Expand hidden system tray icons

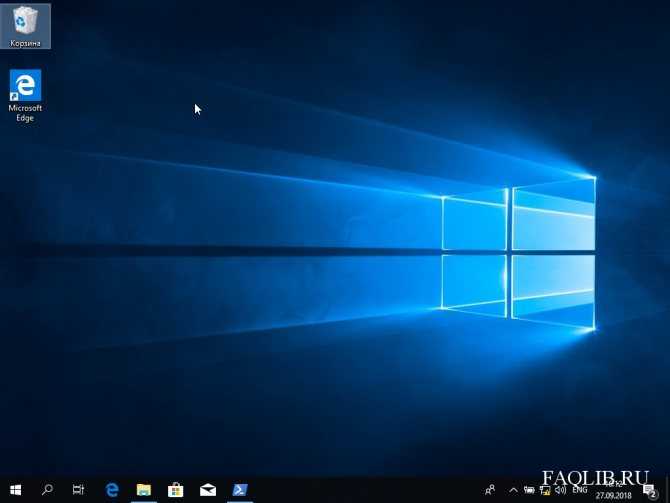513,490
